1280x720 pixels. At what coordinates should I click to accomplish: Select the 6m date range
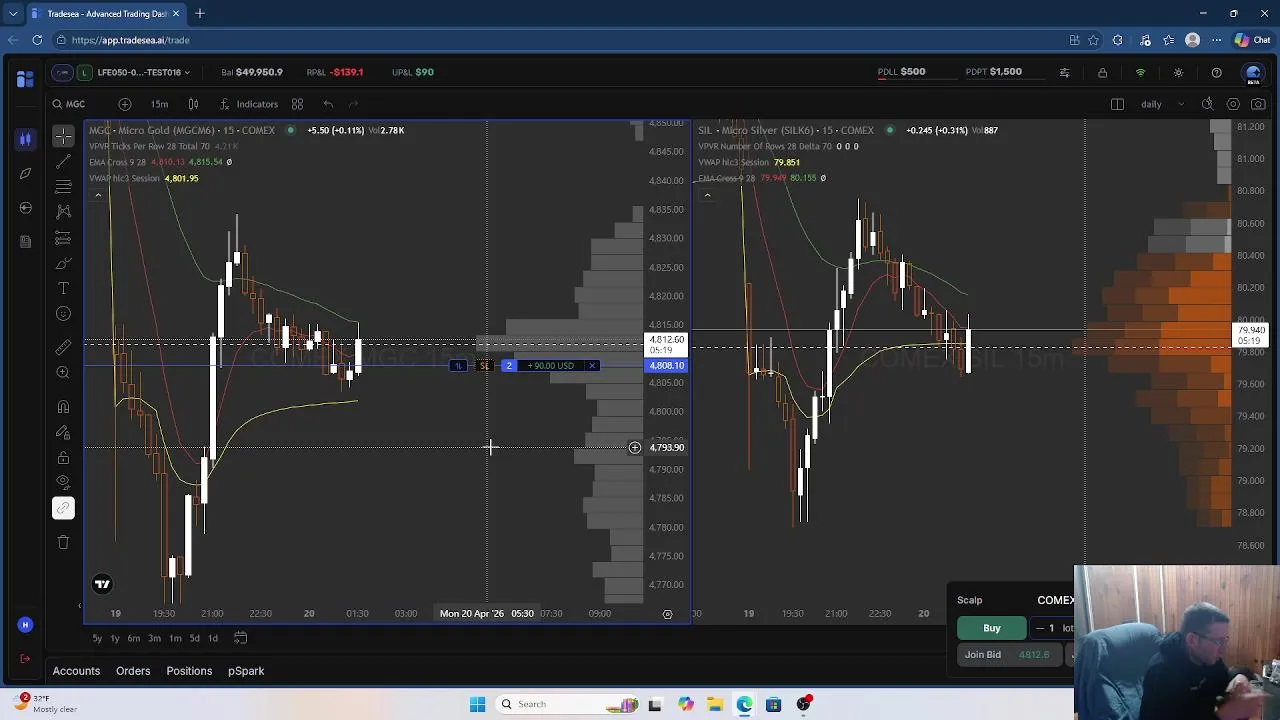click(133, 638)
